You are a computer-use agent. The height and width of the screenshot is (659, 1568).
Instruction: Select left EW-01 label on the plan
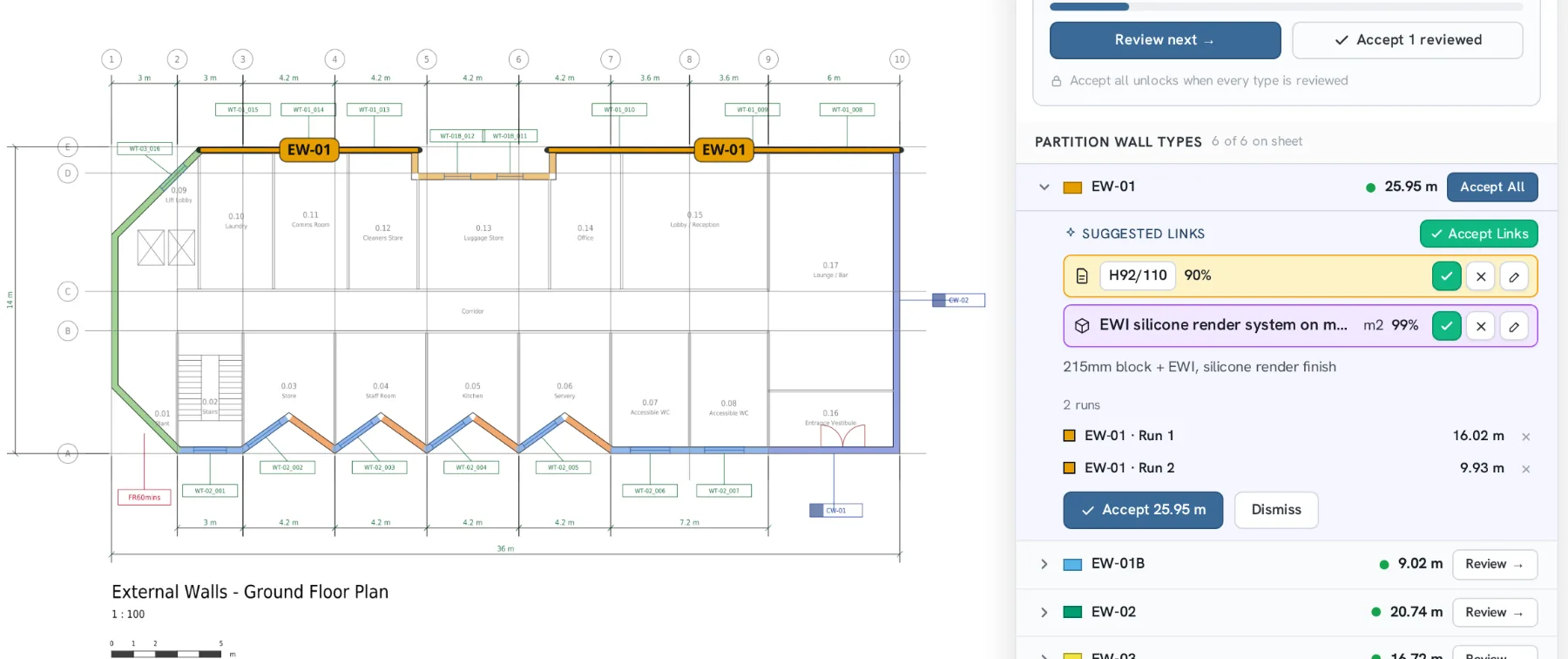tap(309, 150)
